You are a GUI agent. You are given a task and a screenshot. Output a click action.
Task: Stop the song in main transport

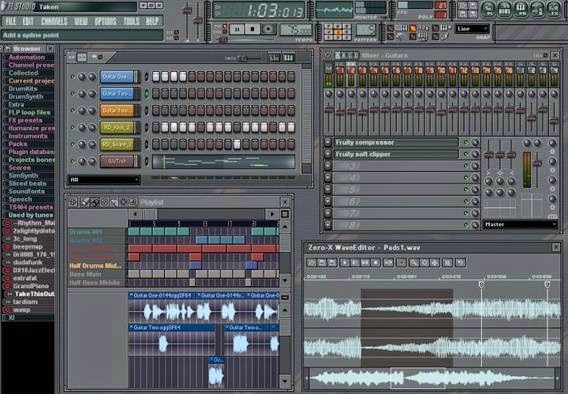[x=253, y=29]
